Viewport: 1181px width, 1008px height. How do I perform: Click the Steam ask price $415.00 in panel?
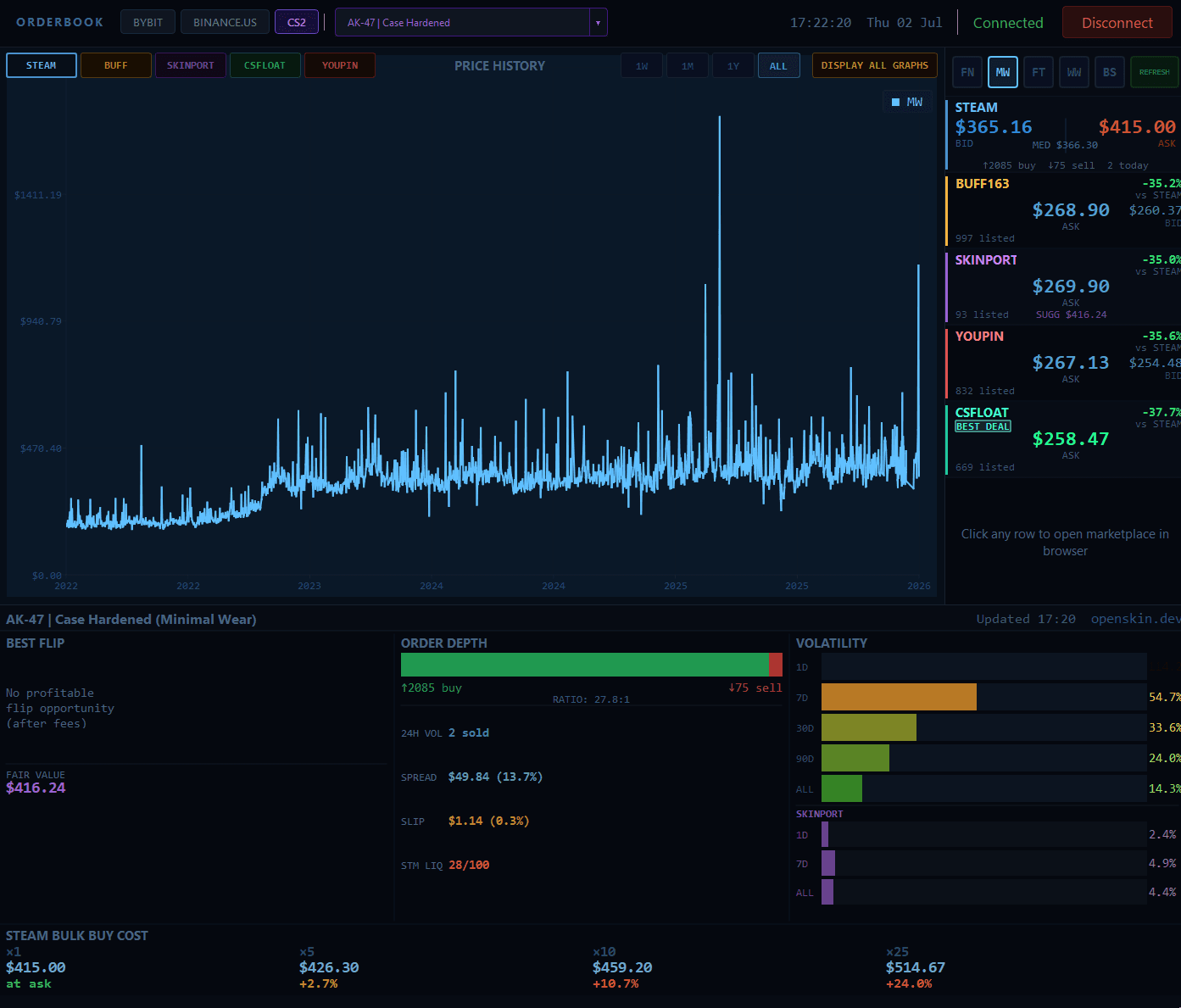pos(1137,127)
